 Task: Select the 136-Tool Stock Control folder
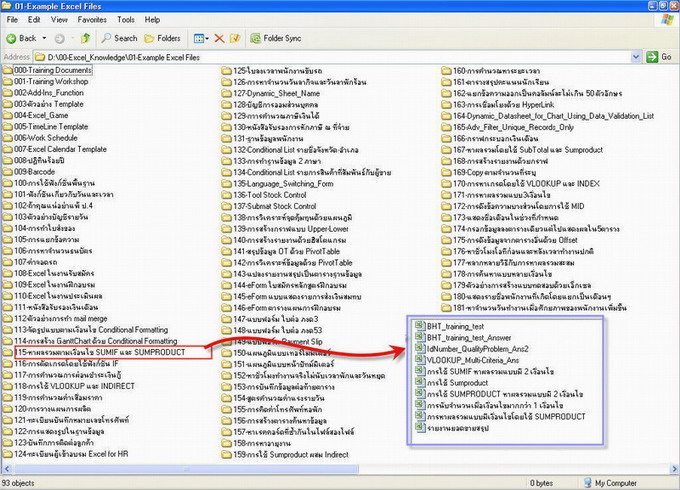(264, 195)
